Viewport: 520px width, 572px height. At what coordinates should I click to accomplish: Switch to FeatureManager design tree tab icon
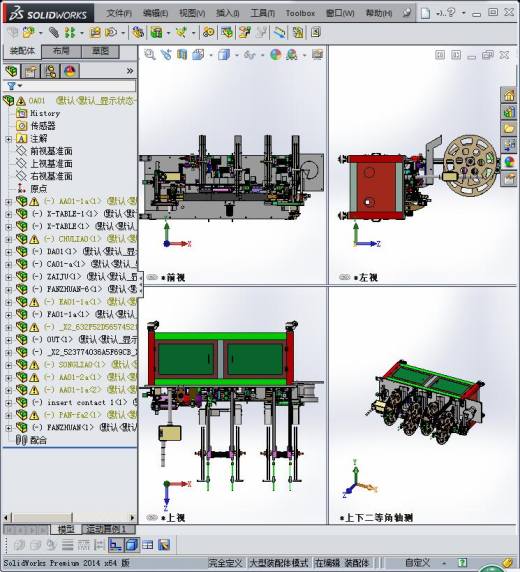[11, 70]
